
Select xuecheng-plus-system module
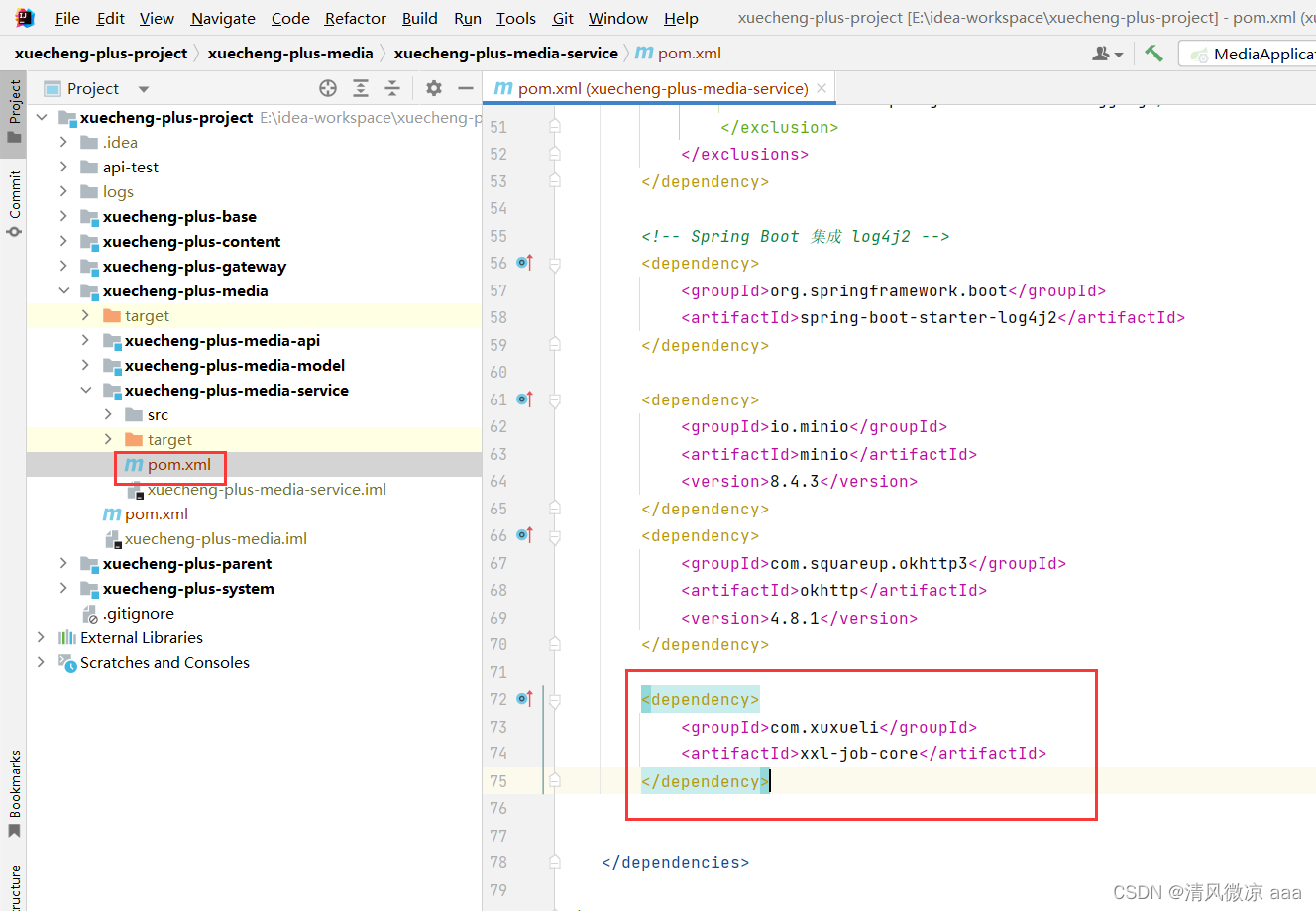coord(188,588)
